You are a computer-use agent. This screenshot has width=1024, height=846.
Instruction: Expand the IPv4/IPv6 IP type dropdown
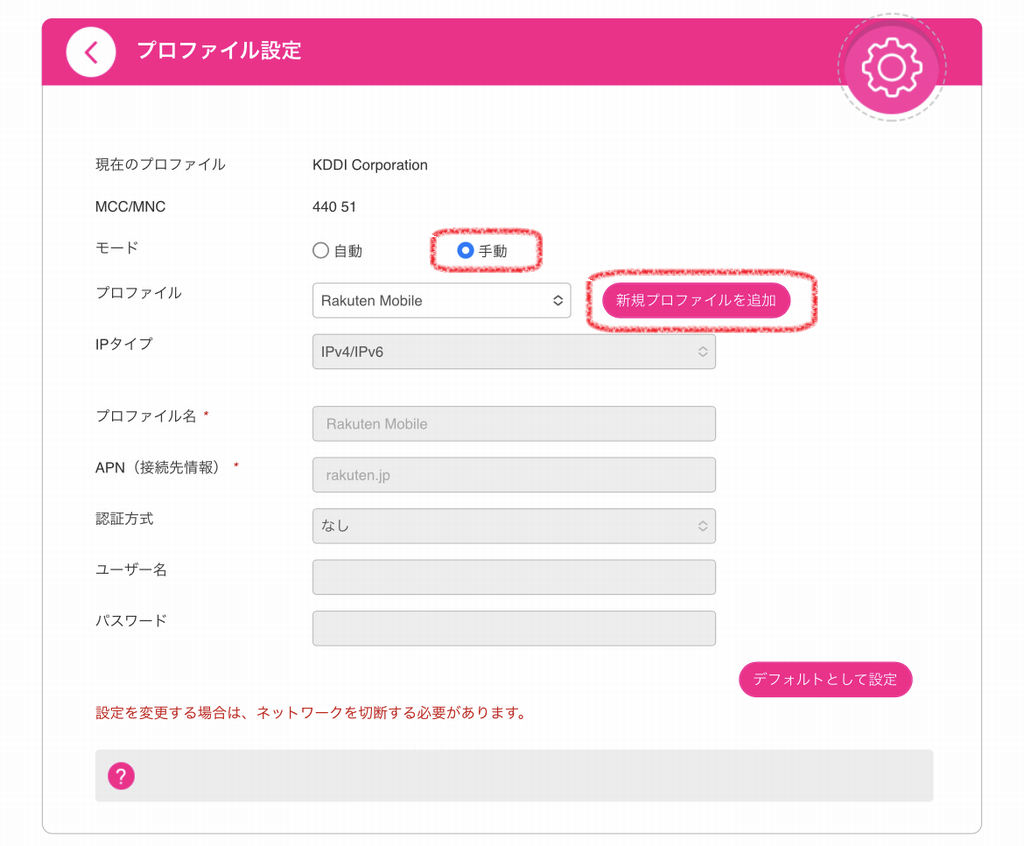pyautogui.click(x=514, y=352)
